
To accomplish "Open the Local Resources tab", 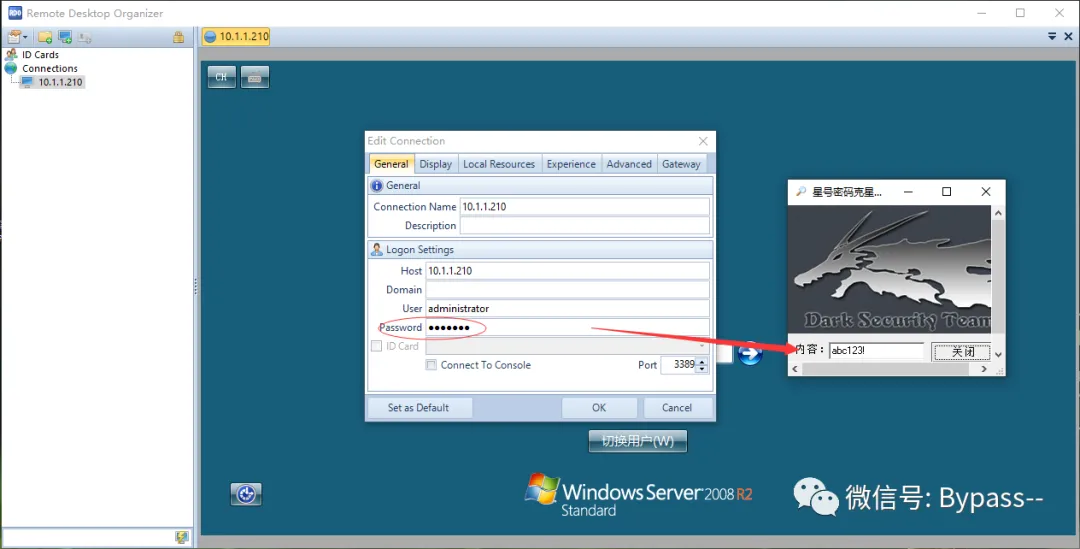I will point(499,164).
